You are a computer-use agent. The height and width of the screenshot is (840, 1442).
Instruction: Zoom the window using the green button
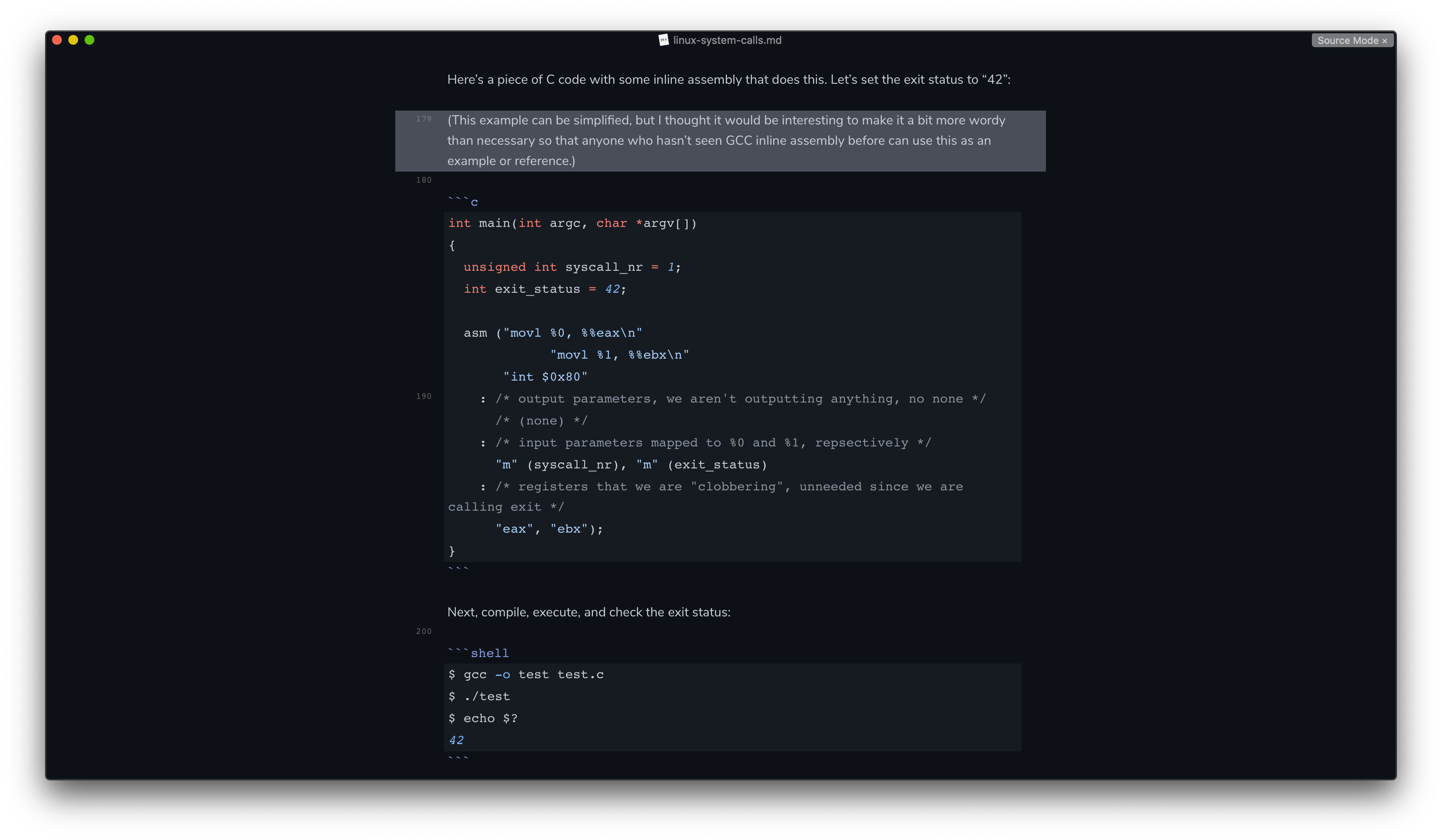click(x=89, y=40)
